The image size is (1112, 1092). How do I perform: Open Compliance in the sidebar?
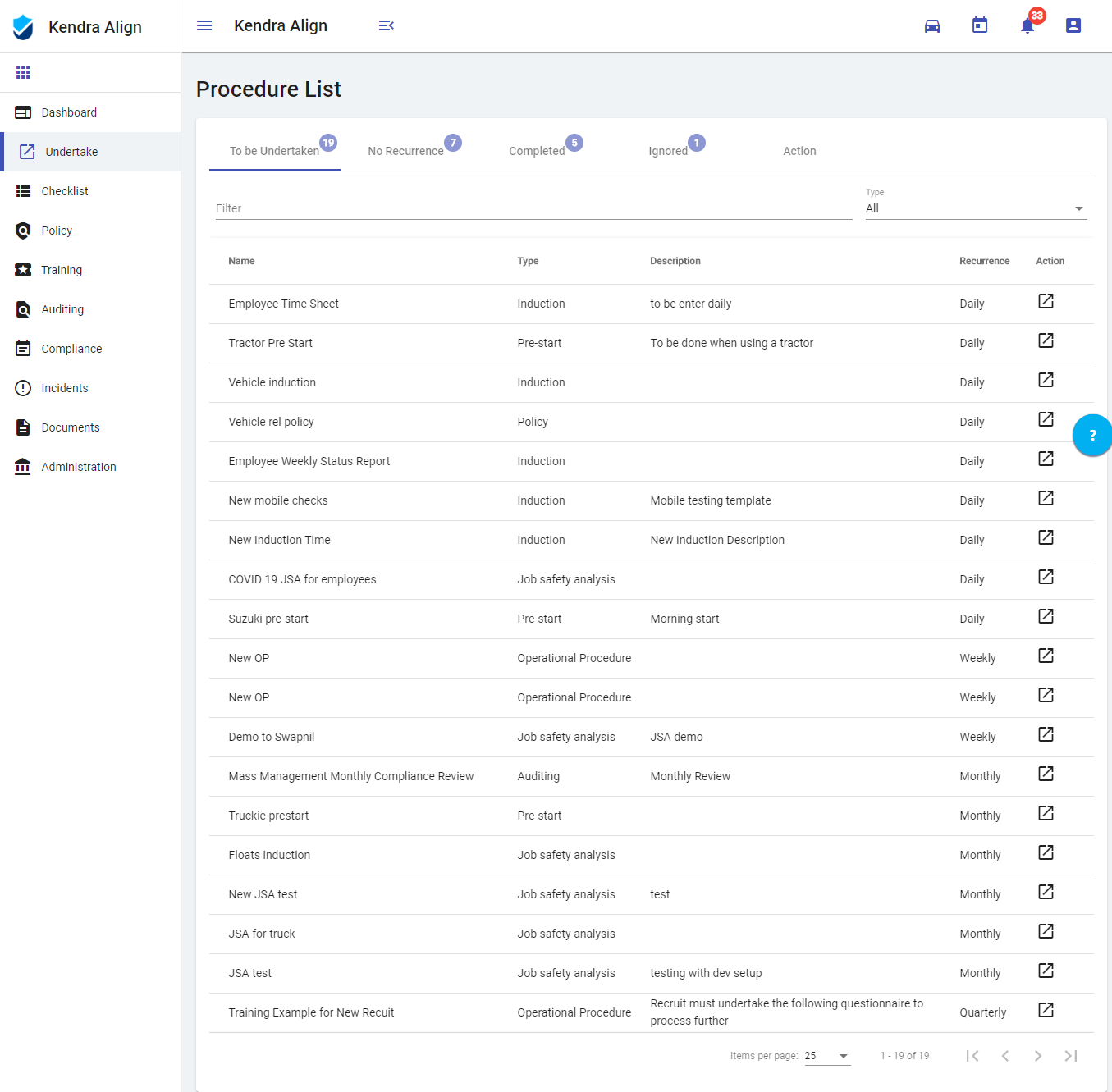coord(90,349)
